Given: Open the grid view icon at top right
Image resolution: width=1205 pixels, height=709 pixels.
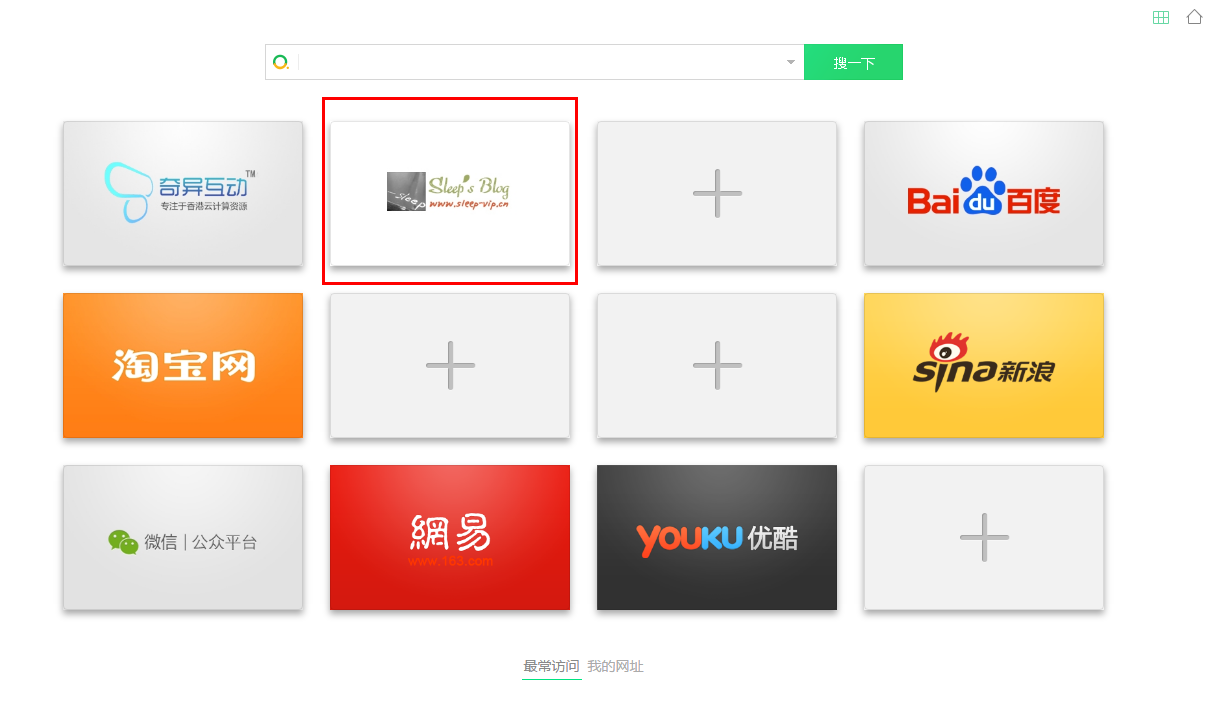Looking at the screenshot, I should click(x=1161, y=17).
